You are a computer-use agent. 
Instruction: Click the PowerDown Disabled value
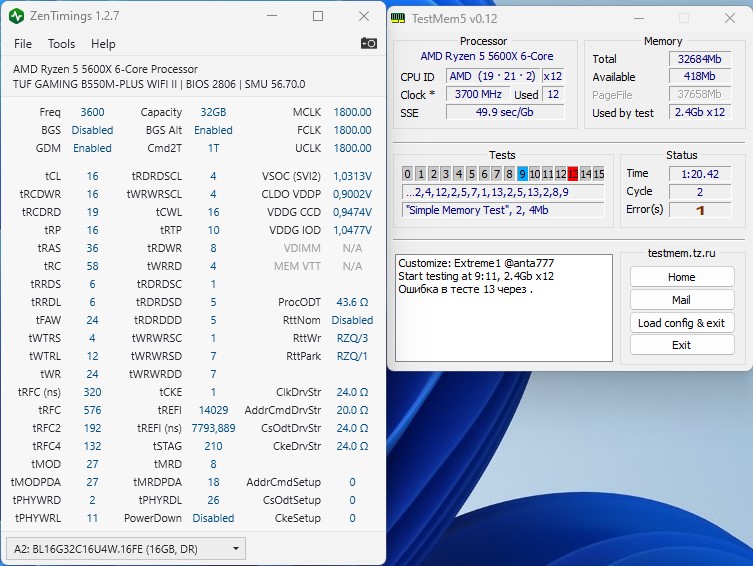(213, 518)
